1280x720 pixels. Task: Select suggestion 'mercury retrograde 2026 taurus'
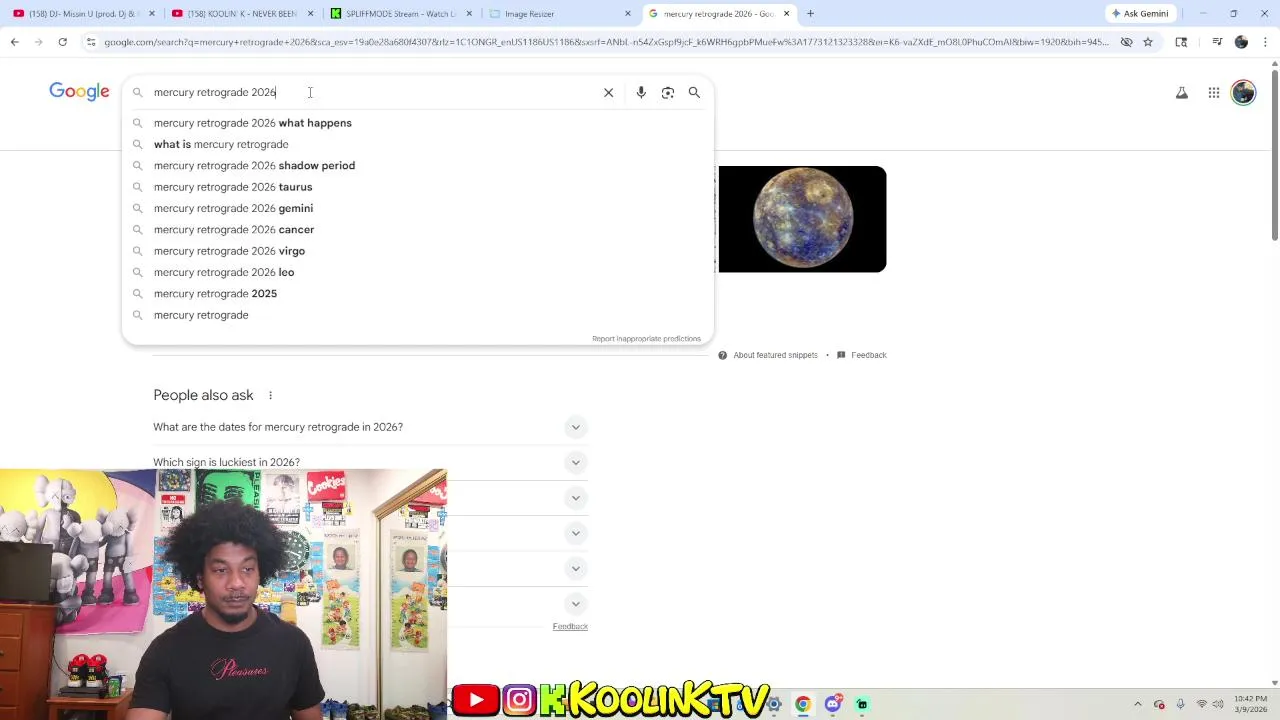(417, 187)
